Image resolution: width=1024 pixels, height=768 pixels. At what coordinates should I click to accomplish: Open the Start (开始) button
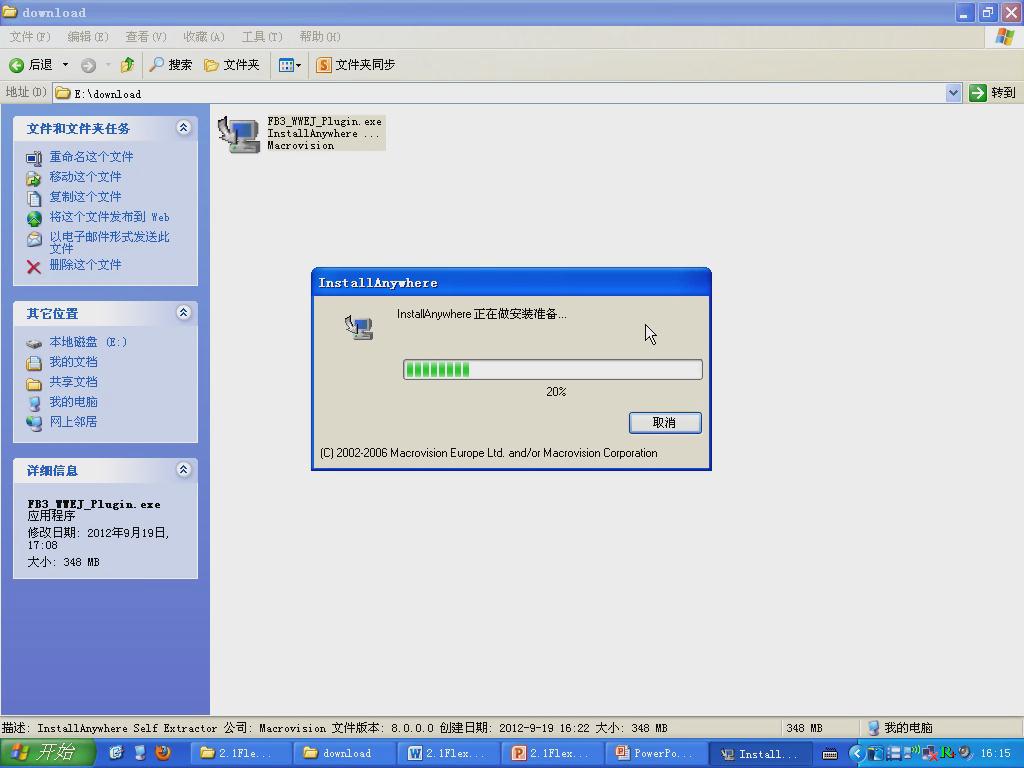[47, 753]
